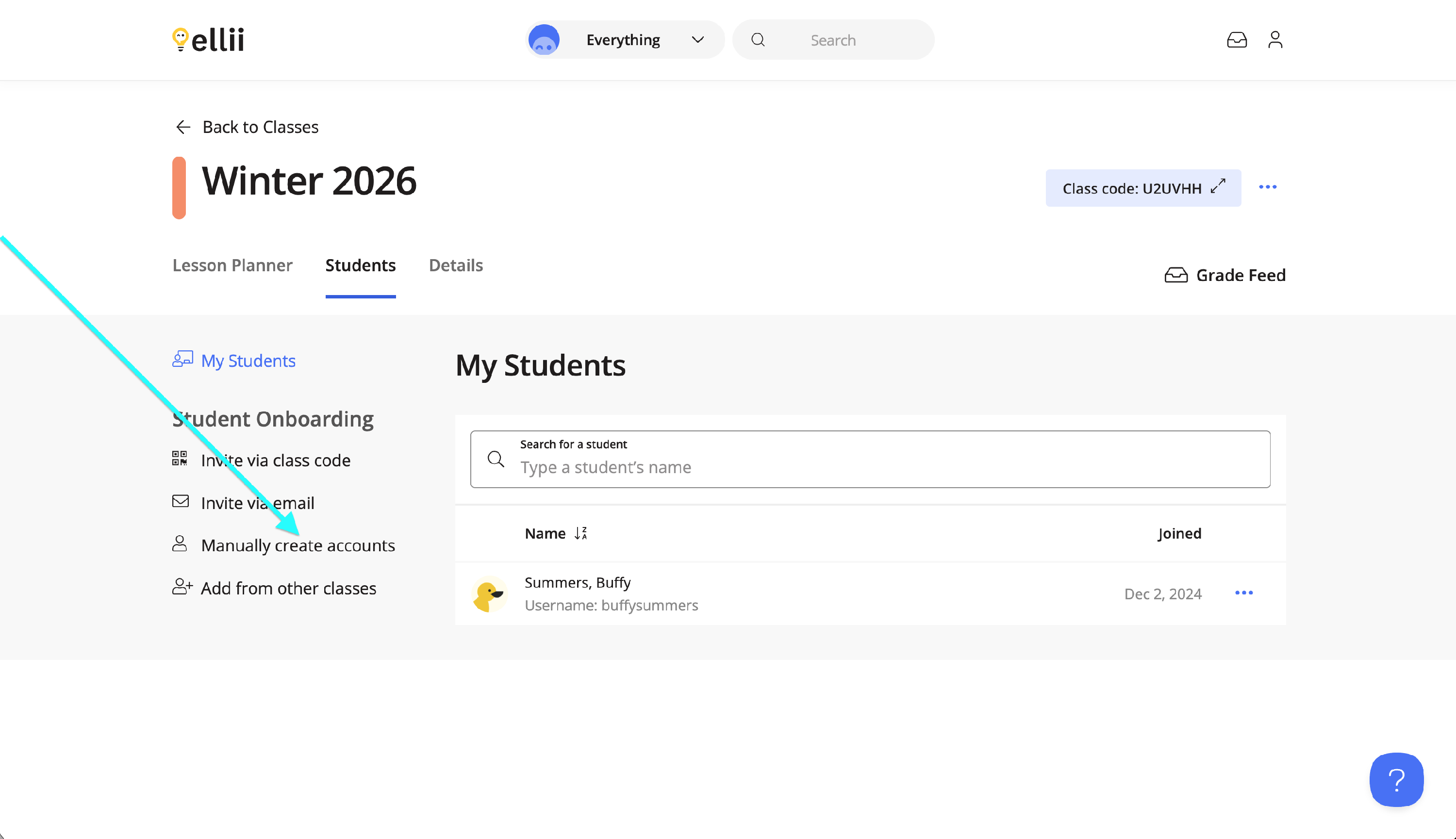Click the orange class color bar
Image resolution: width=1456 pixels, height=839 pixels.
click(179, 187)
